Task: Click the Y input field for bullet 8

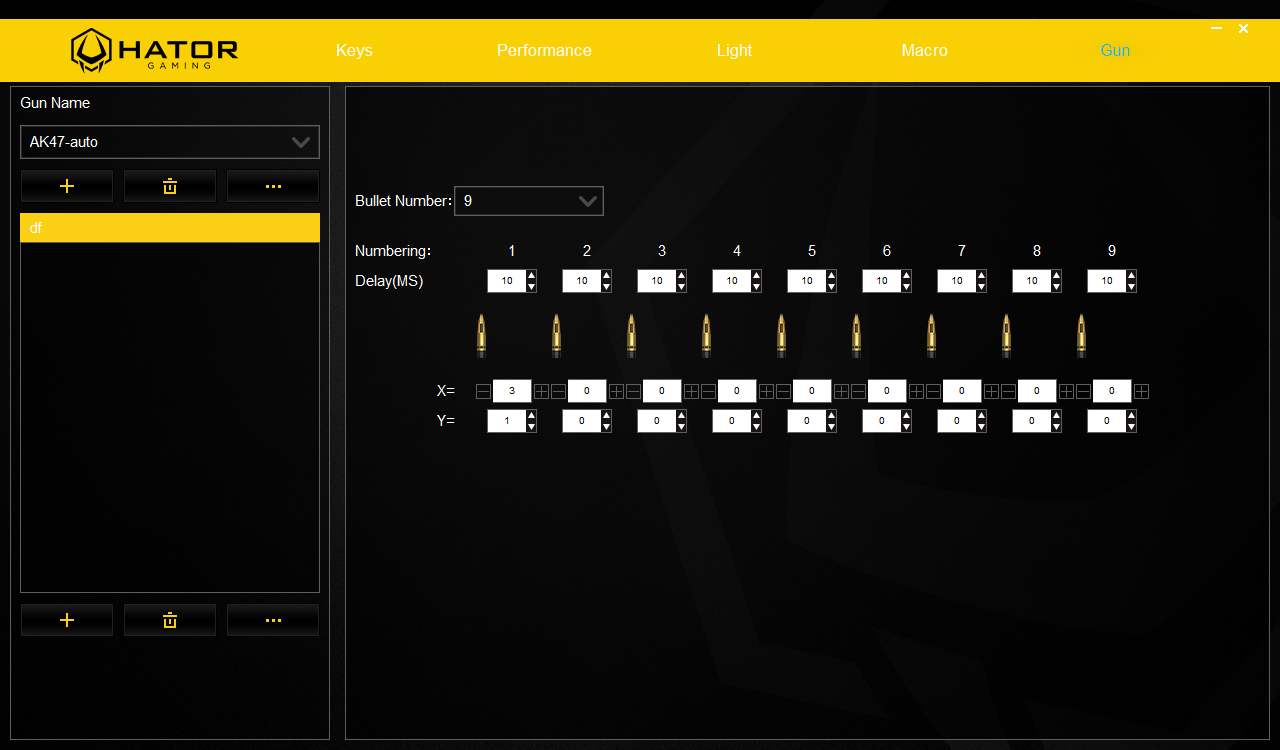Action: [1032, 421]
